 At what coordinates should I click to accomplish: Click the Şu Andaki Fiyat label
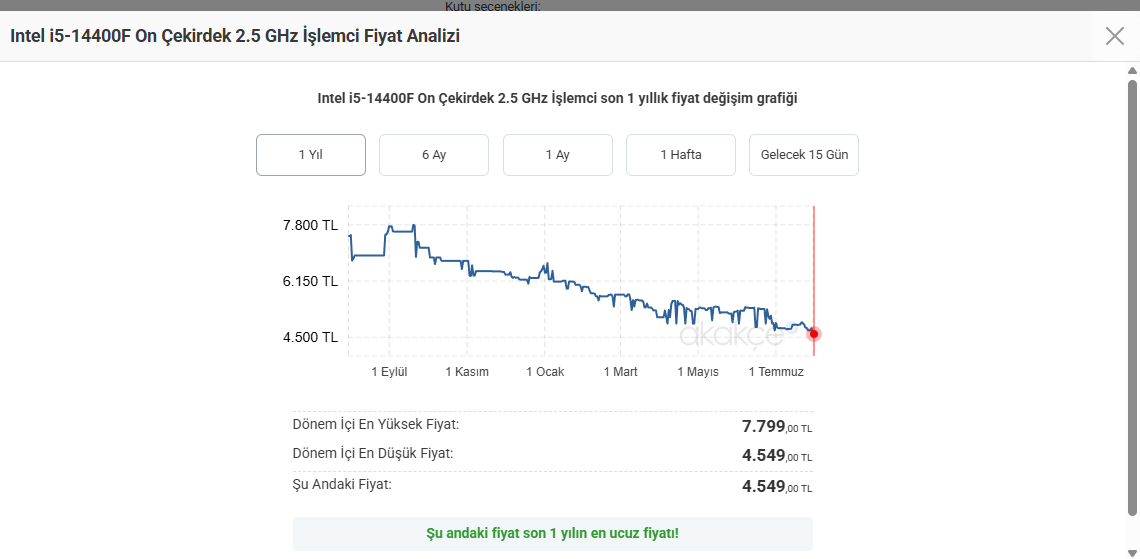pos(342,484)
